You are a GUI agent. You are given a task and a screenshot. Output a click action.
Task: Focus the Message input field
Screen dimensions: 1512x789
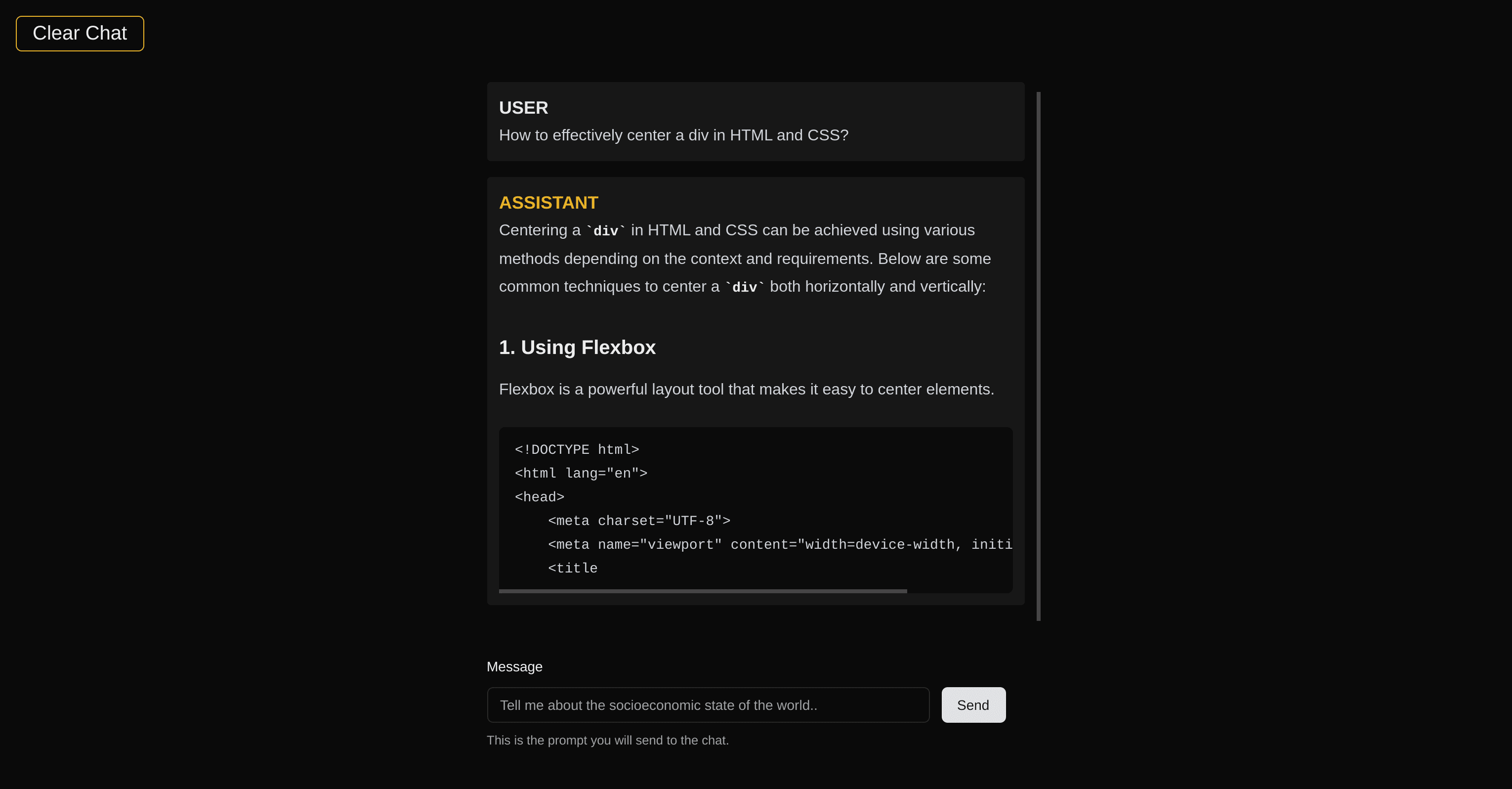coord(708,705)
